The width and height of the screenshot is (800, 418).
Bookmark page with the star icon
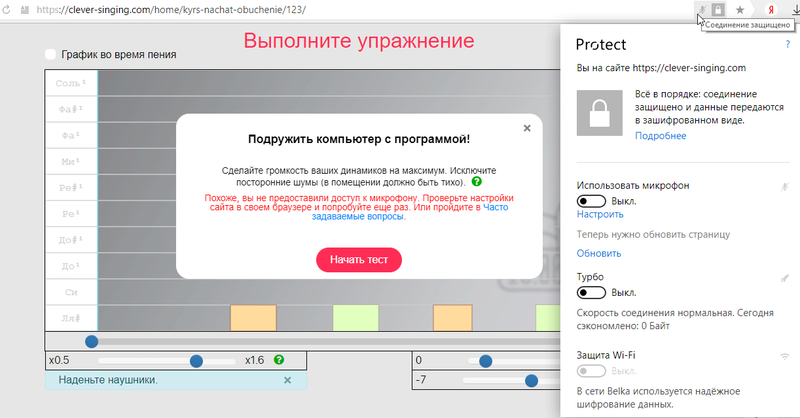click(740, 10)
